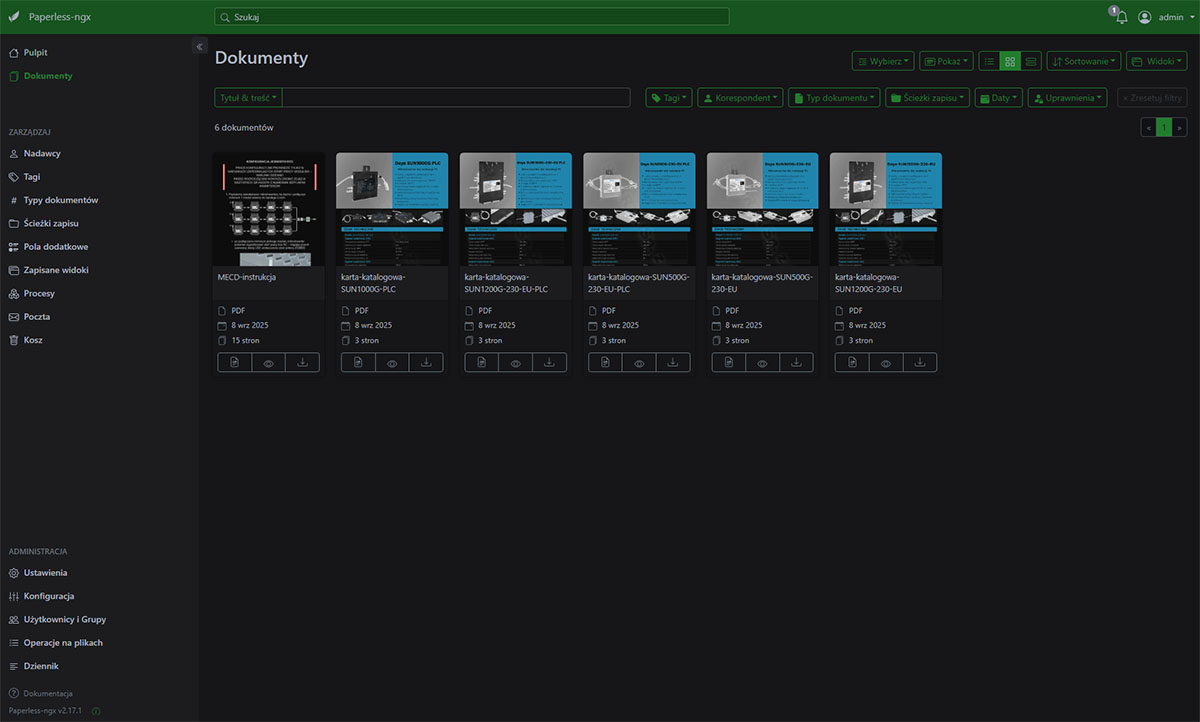The image size is (1200, 722).
Task: Preview the karta-katalogowa-SUN500G-230-EU-PLC via eye icon
Action: [639, 363]
